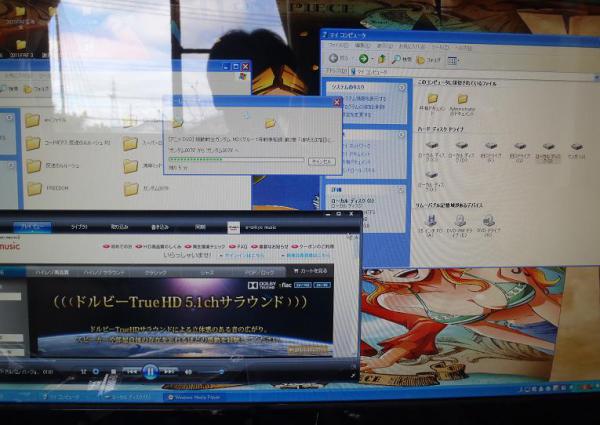
Task: Select the highlighted Local Disk drive icon
Action: pos(548,147)
